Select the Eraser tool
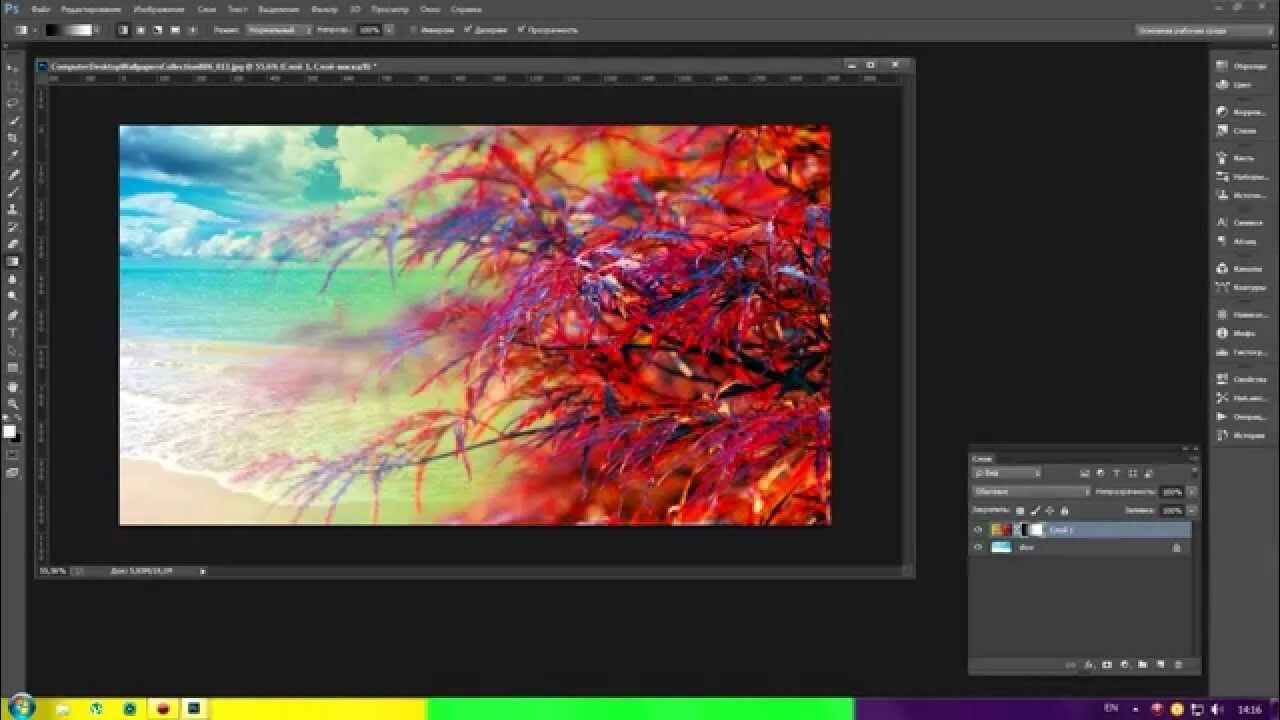 [x=13, y=244]
